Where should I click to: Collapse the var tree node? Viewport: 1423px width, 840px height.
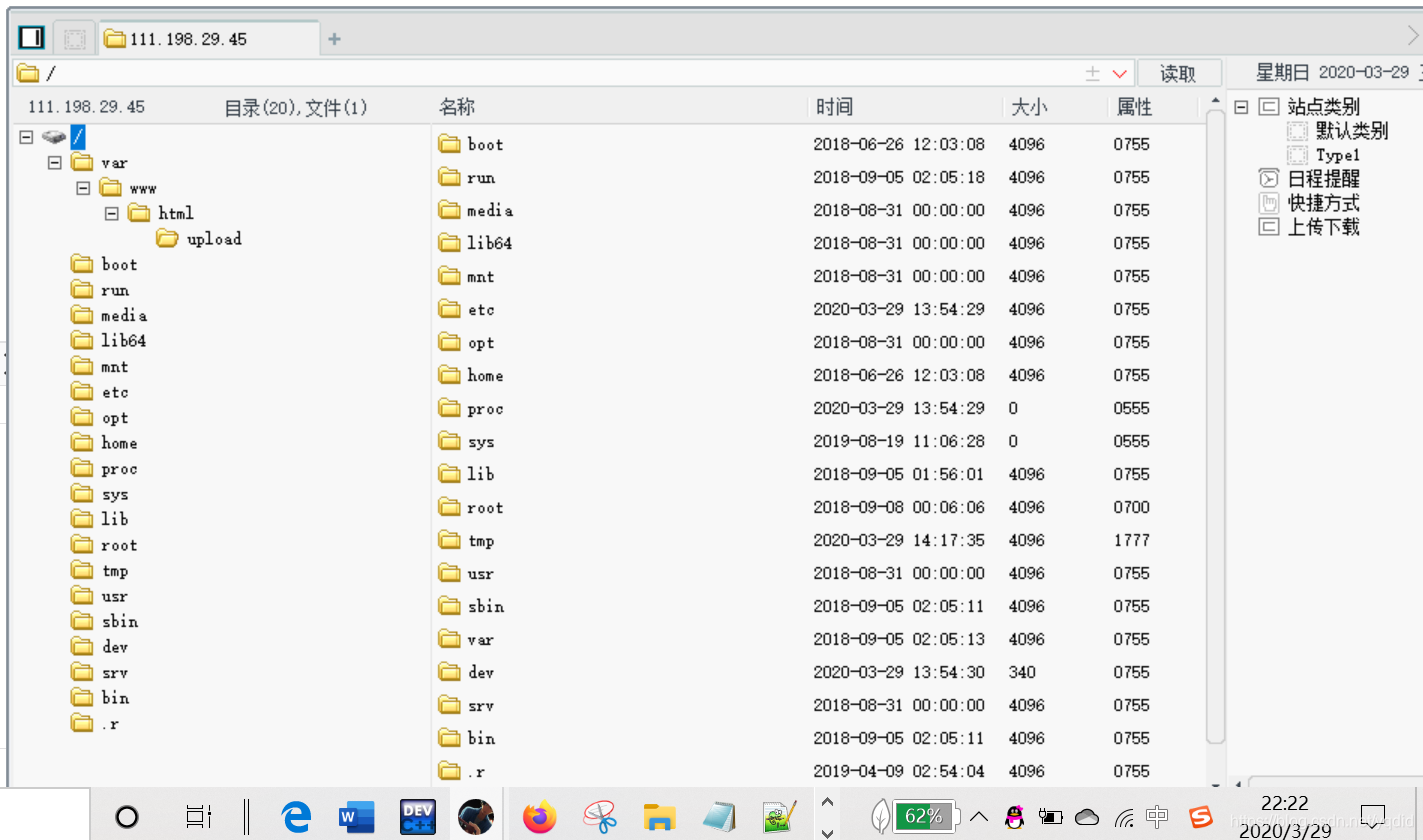[x=55, y=162]
